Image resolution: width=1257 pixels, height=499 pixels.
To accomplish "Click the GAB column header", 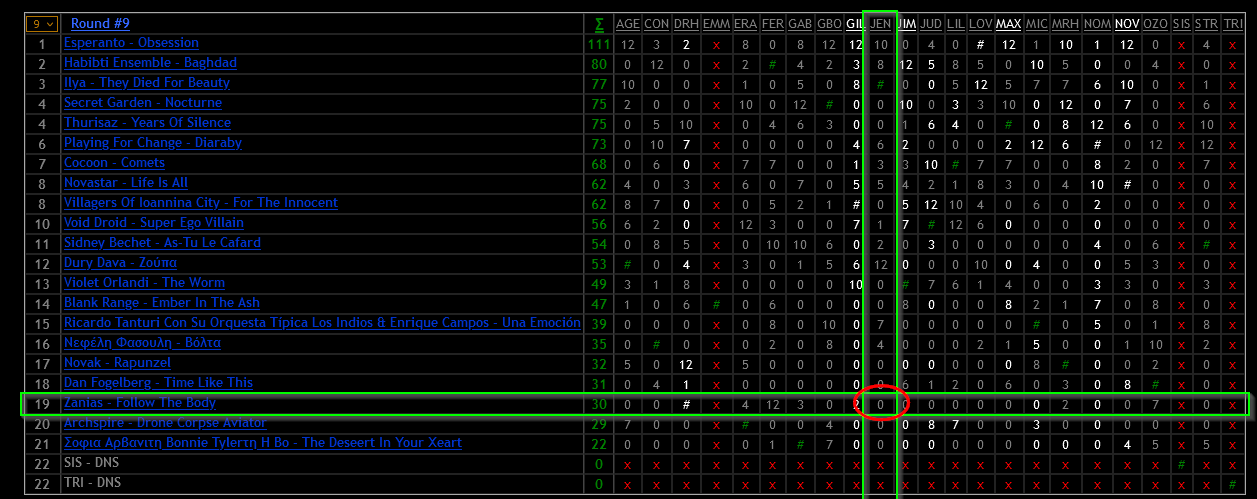I will [x=800, y=23].
